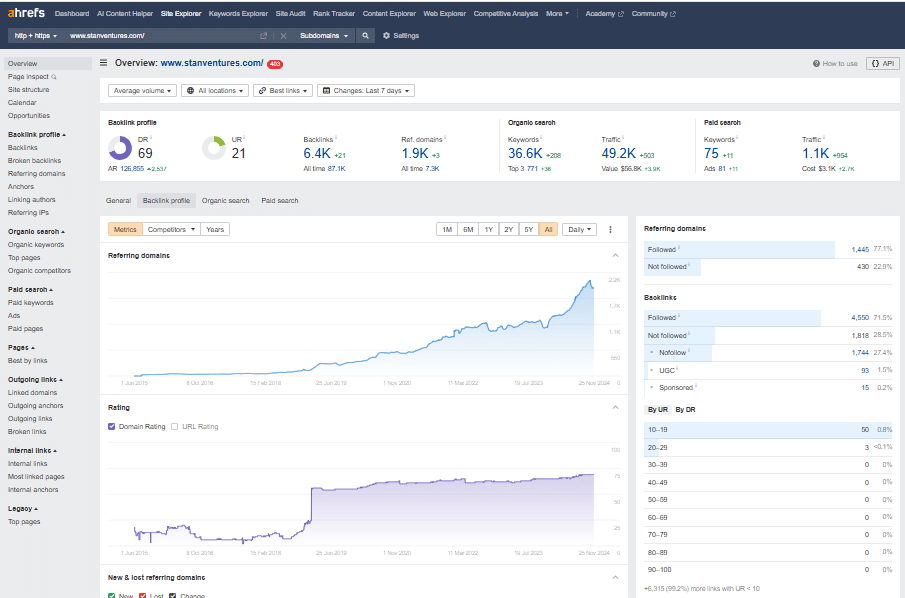Toggle the New referring domains checkbox

[112, 596]
